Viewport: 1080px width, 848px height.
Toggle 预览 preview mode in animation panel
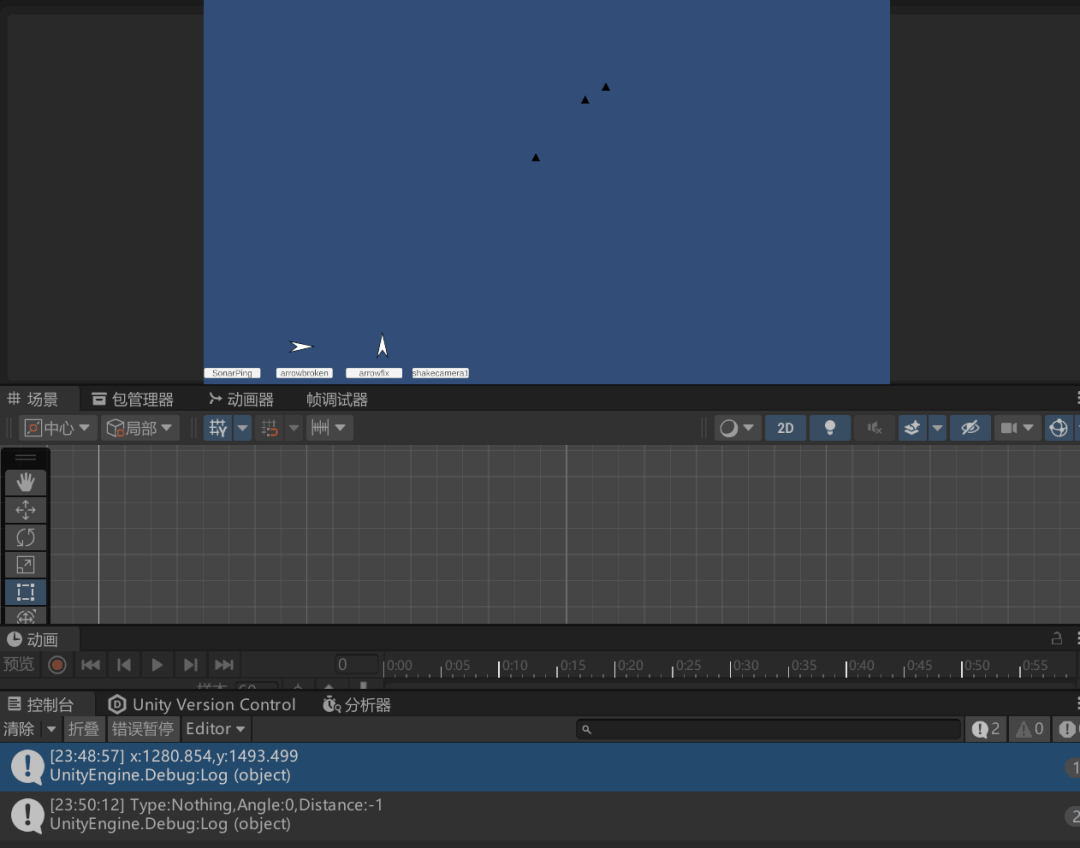pyautogui.click(x=19, y=664)
